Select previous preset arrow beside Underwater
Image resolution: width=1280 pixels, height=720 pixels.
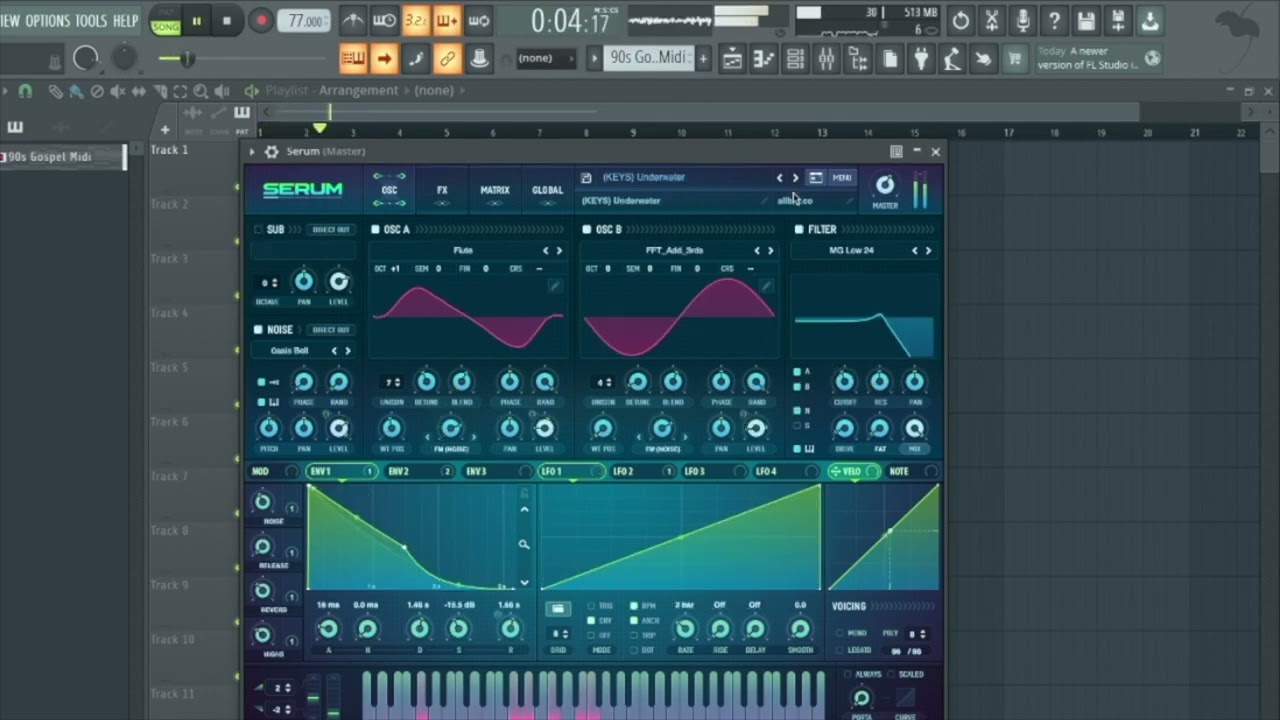(780, 178)
